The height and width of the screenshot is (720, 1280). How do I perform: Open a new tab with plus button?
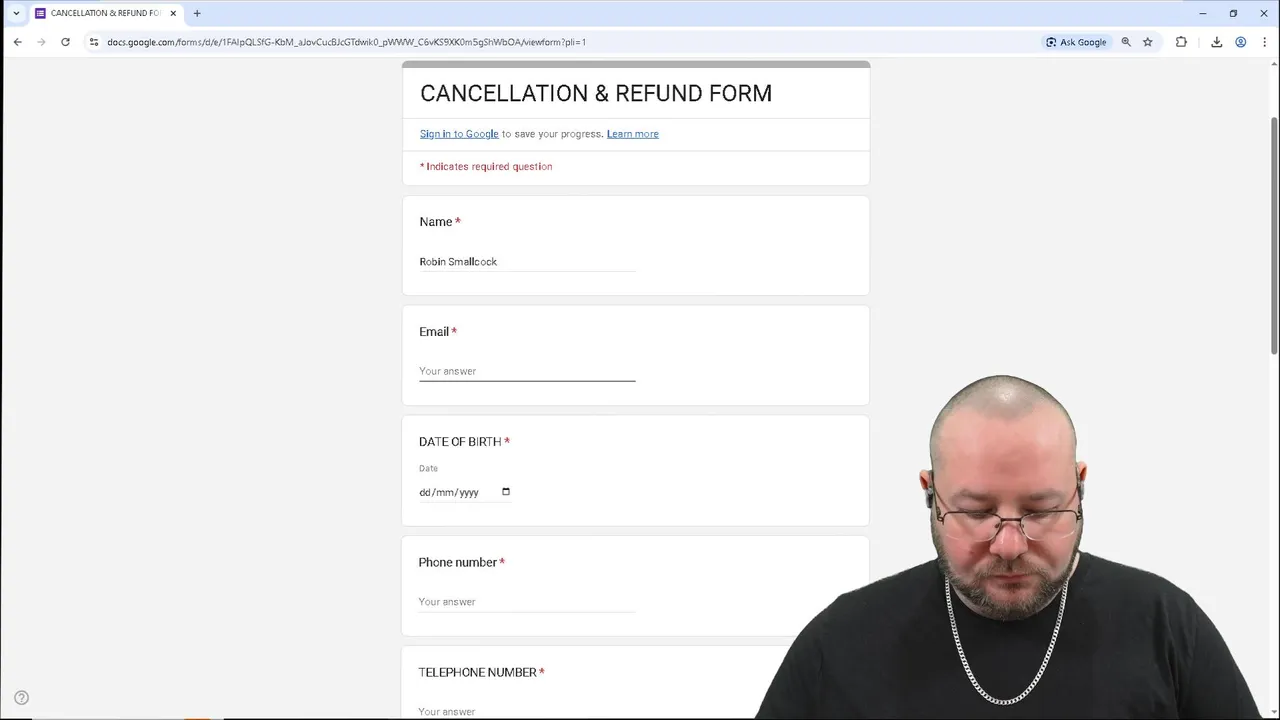(x=197, y=13)
